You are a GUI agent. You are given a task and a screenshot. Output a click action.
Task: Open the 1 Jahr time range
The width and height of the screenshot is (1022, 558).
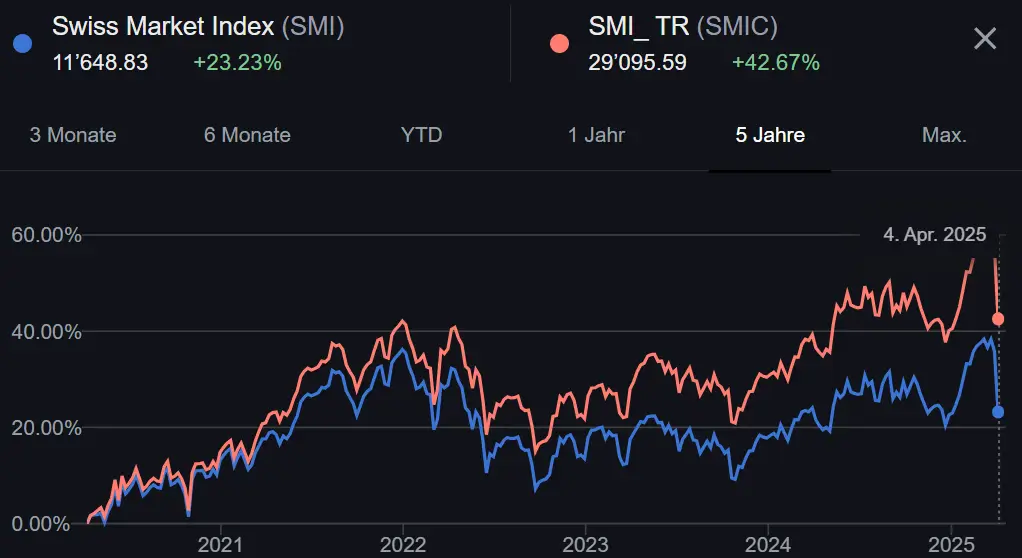coord(596,135)
